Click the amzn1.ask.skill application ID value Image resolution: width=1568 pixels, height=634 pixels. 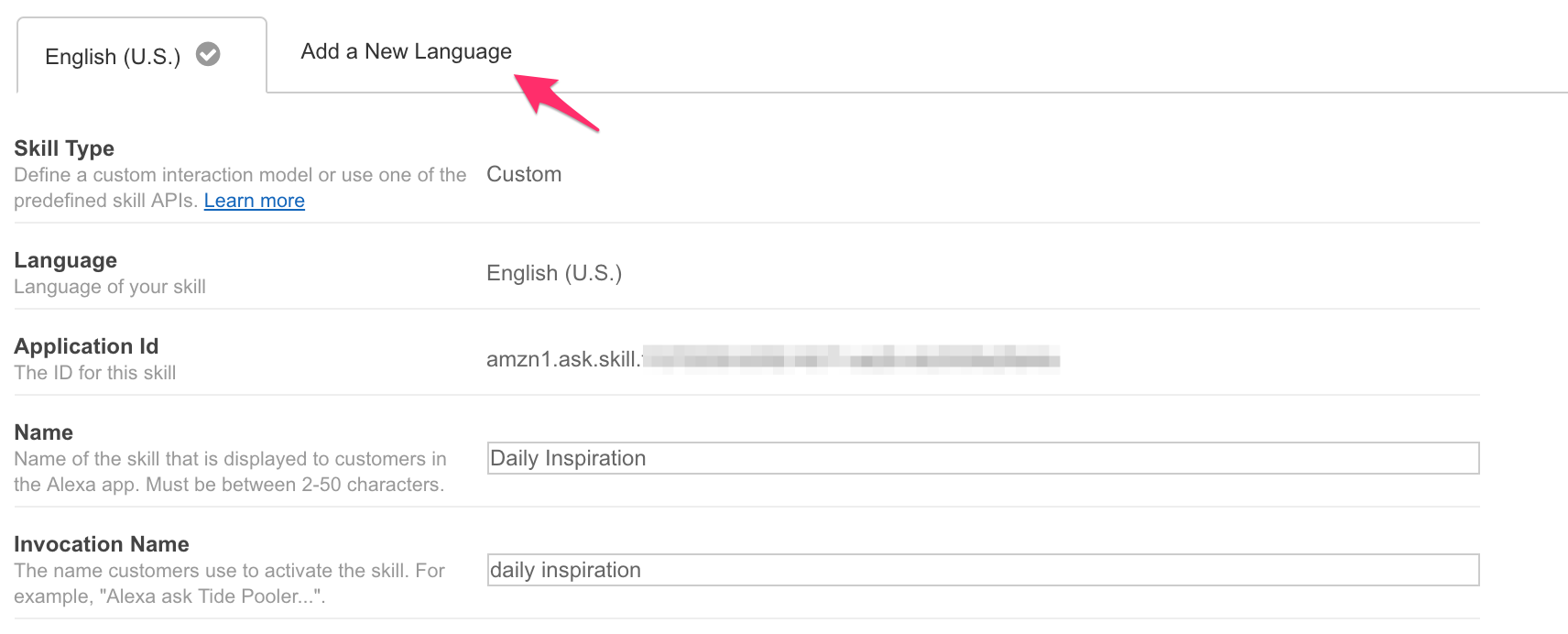pos(562,359)
